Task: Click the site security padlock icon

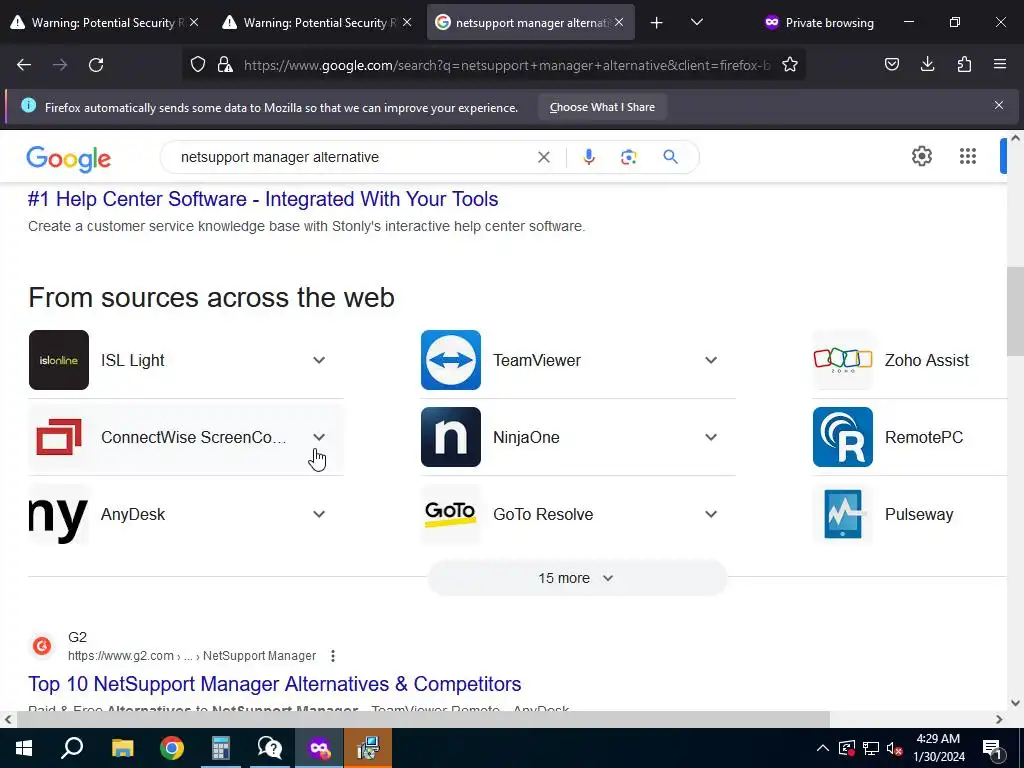Action: [x=225, y=64]
